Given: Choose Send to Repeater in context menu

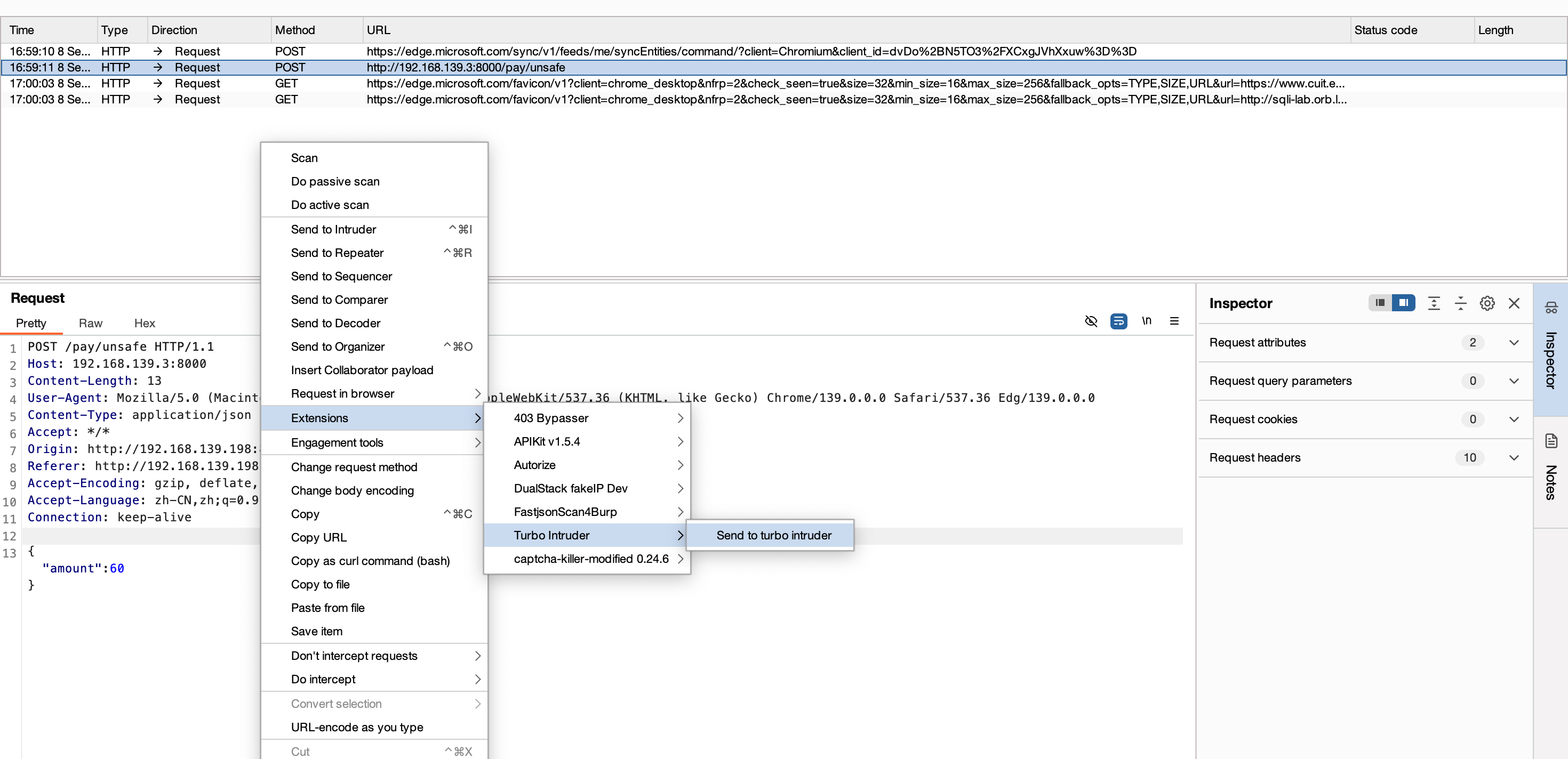Looking at the screenshot, I should (374, 253).
